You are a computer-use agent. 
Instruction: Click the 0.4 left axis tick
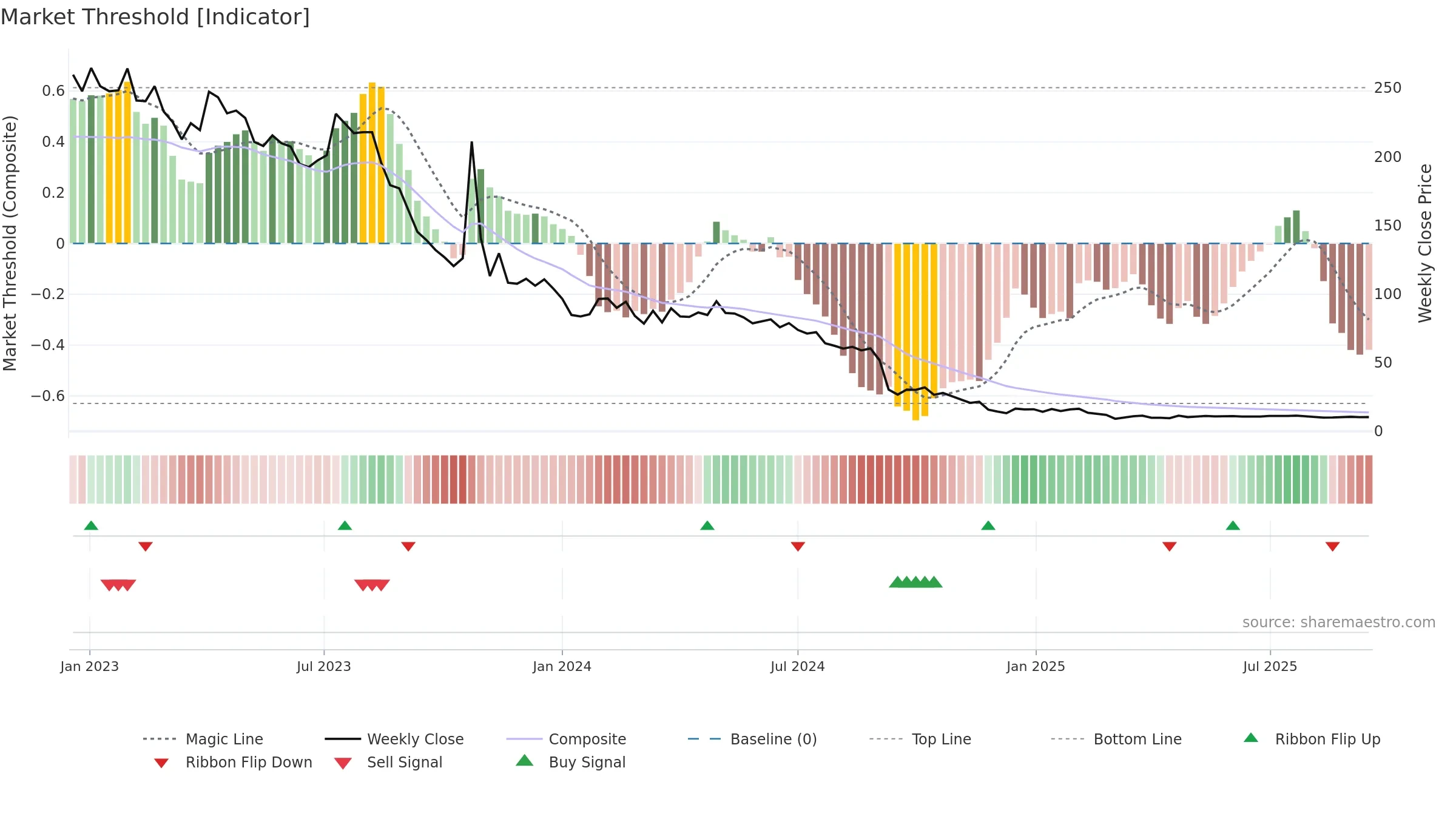(53, 142)
